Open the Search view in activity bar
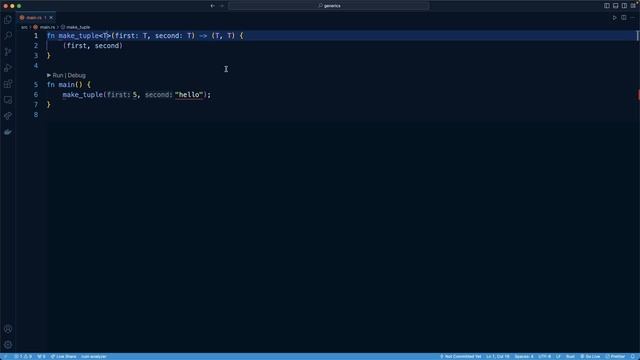The image size is (640, 360). point(8,36)
